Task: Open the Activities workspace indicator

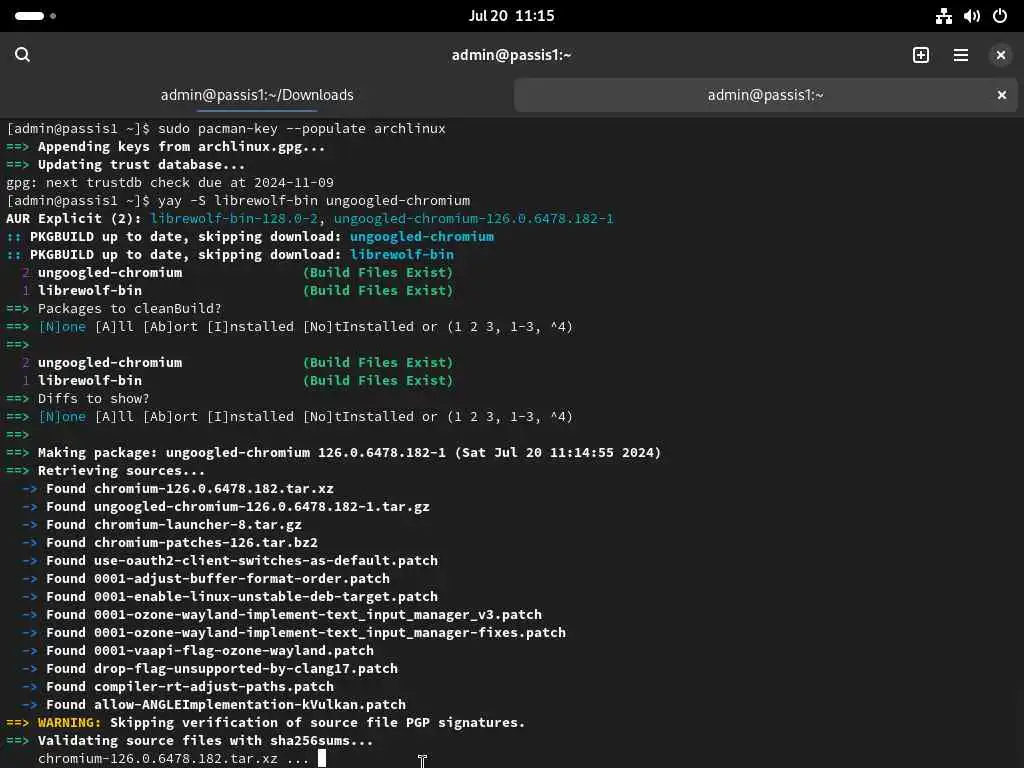Action: 35,16
